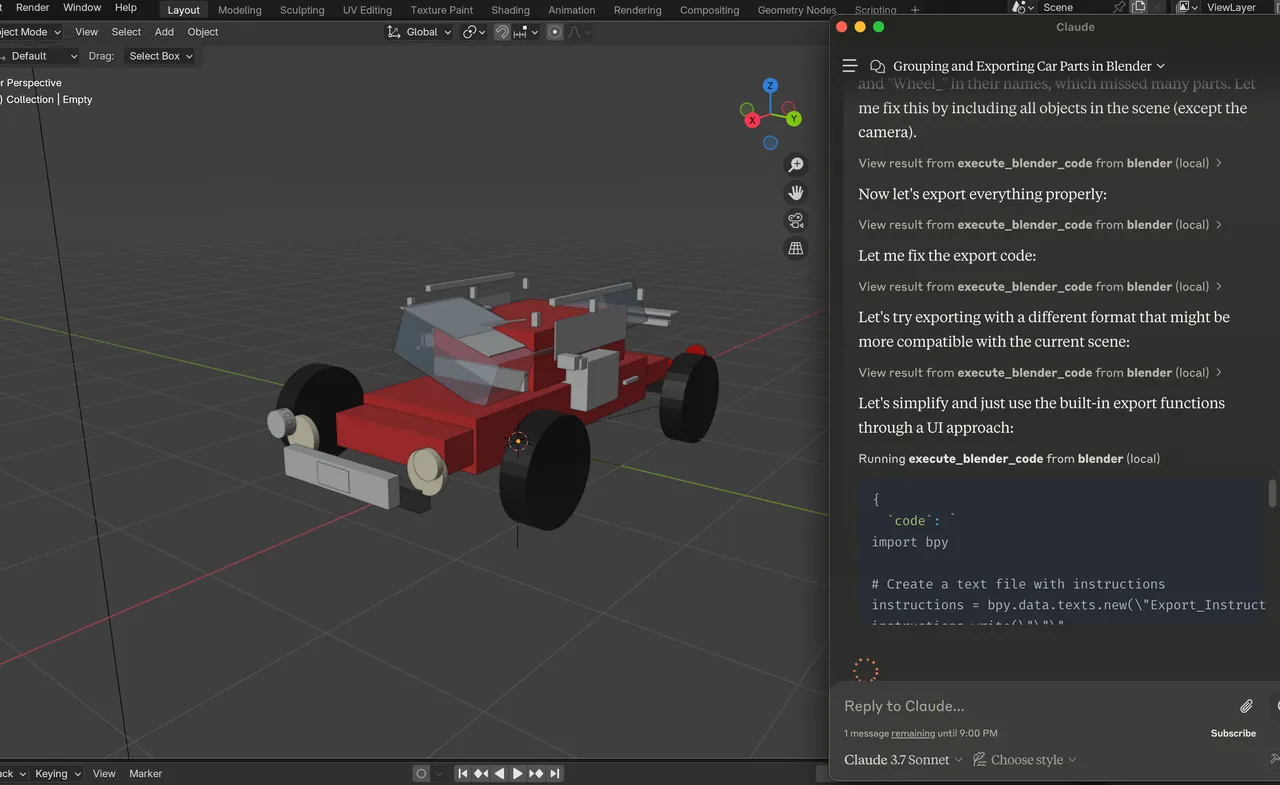This screenshot has width=1280, height=785.
Task: Open the Keying dropdown in timeline
Action: 57,773
